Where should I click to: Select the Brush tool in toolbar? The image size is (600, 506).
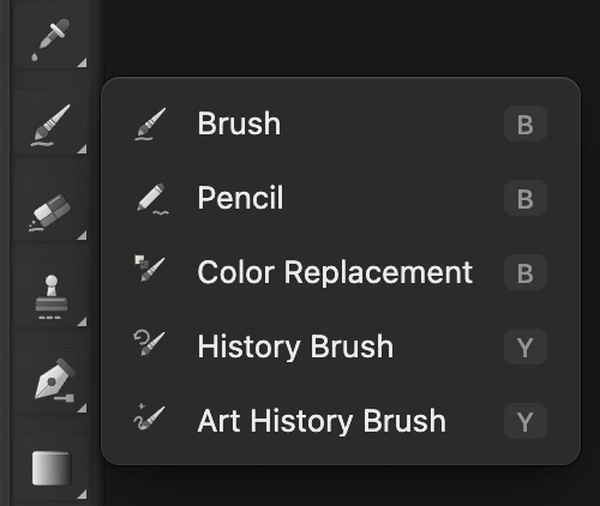pos(51,125)
